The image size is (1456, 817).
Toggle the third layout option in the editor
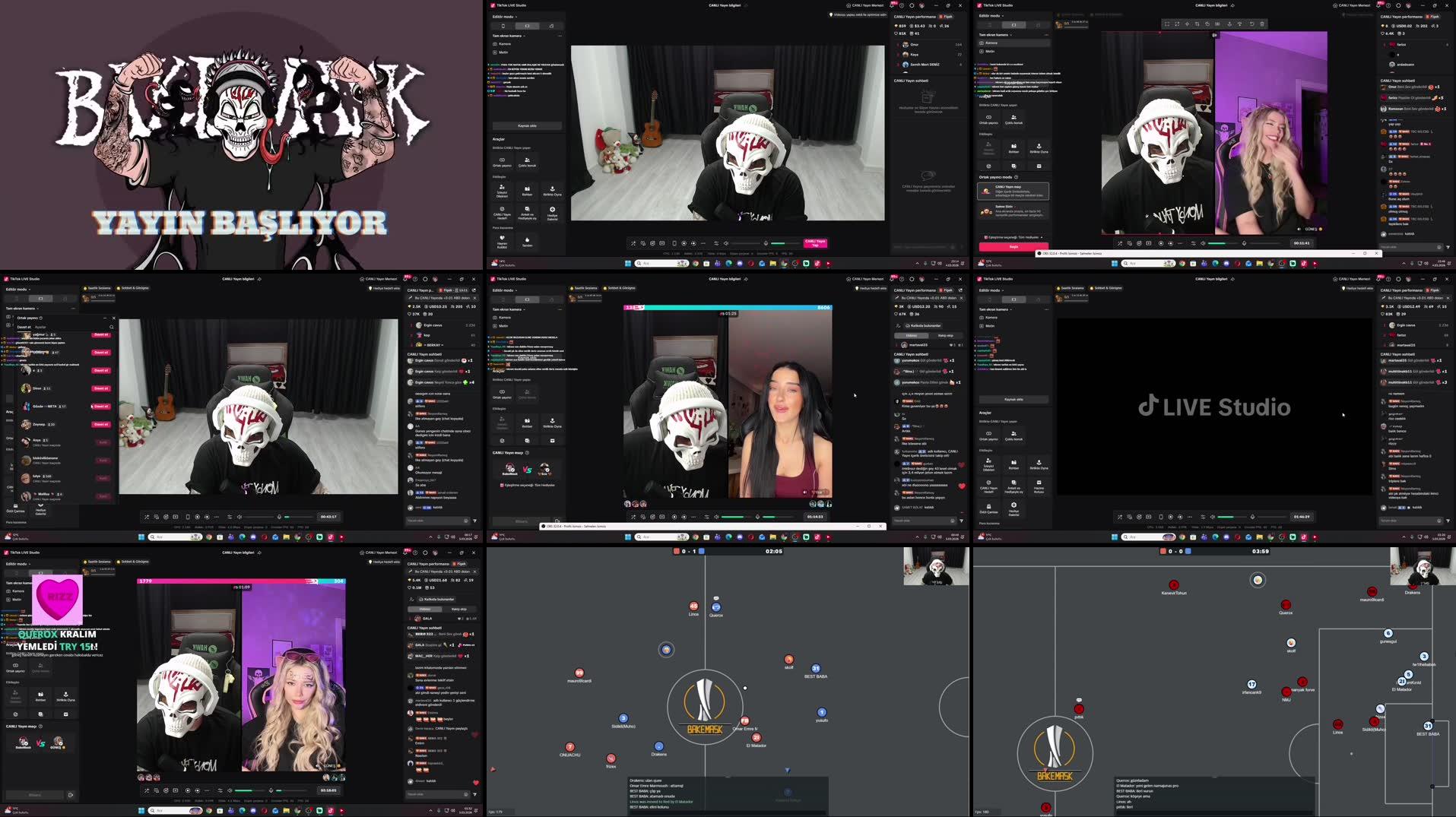coord(552,26)
